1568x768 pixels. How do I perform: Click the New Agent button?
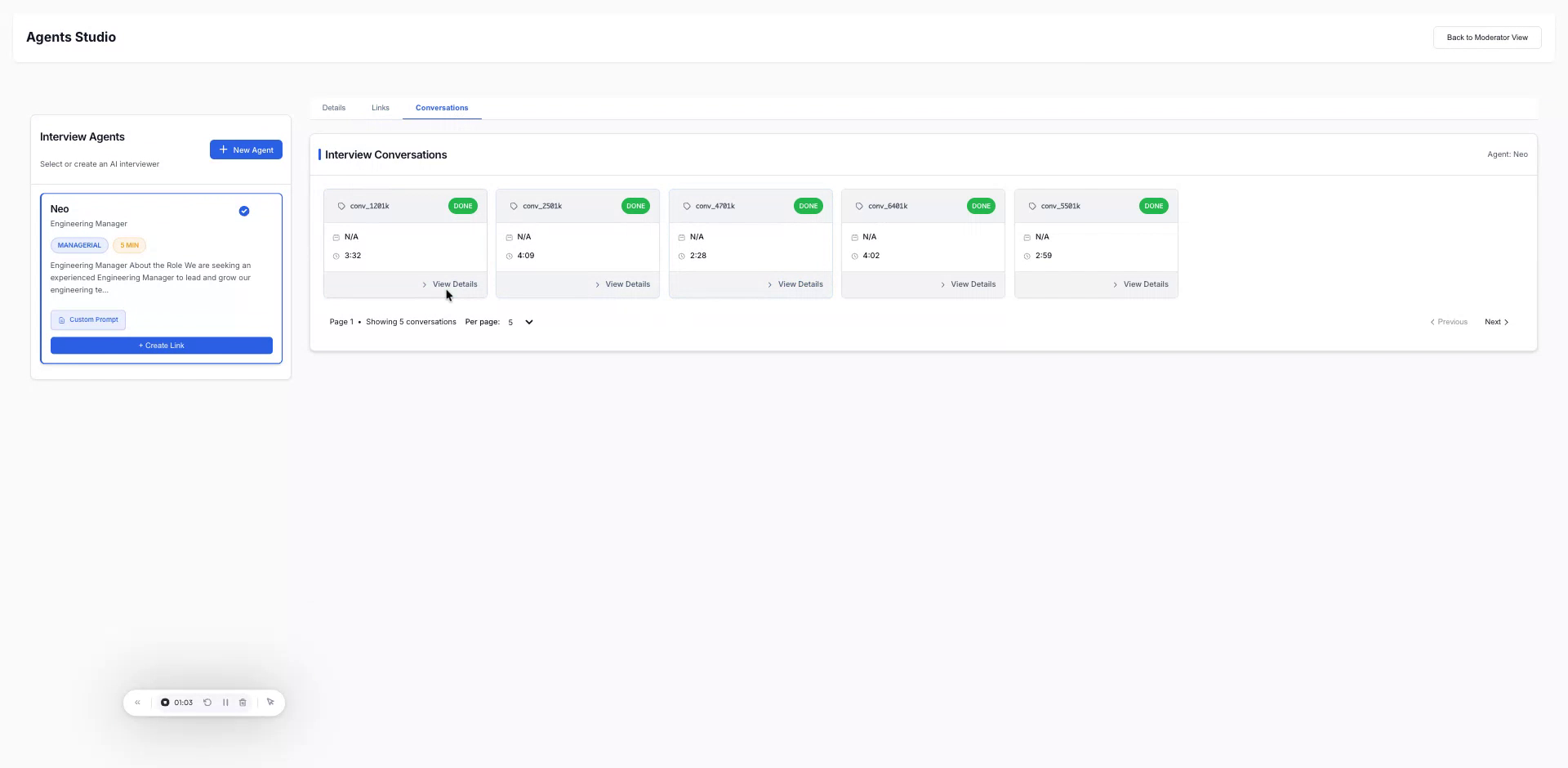pyautogui.click(x=246, y=150)
